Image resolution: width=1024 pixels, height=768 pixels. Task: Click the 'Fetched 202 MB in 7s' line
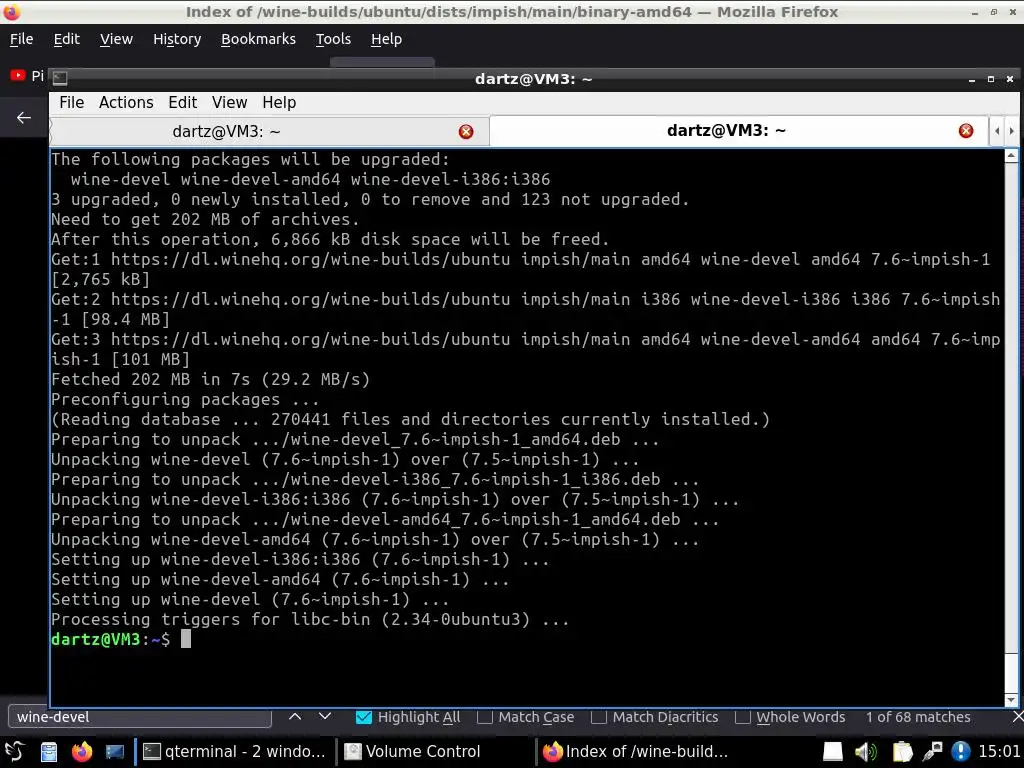point(210,379)
